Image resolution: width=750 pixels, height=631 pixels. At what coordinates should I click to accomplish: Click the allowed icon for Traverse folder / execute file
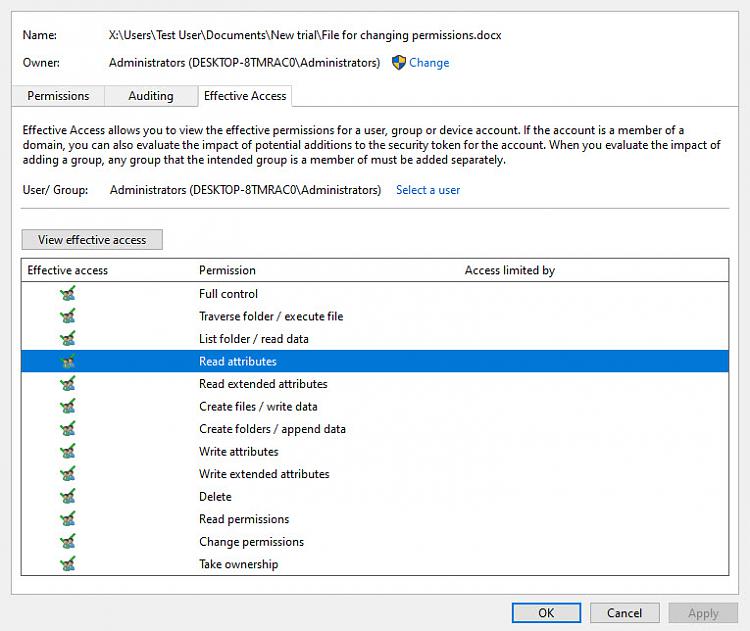pos(68,316)
